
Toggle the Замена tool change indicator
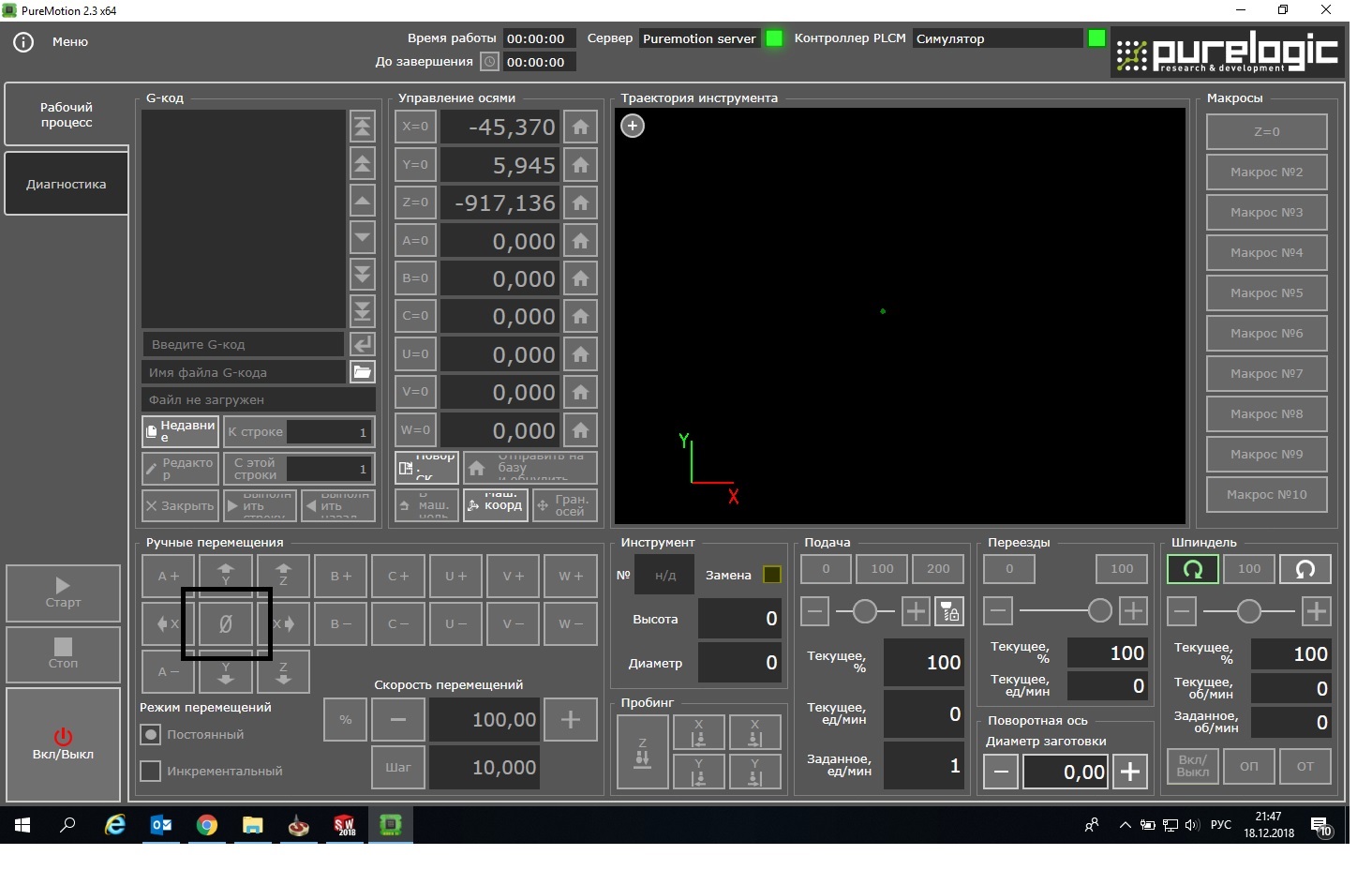click(x=772, y=575)
